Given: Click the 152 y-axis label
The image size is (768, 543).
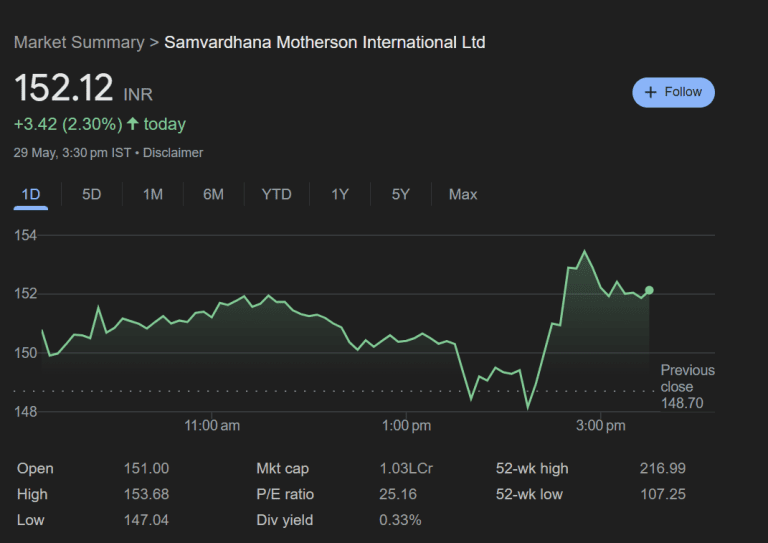Looking at the screenshot, I should [25, 294].
